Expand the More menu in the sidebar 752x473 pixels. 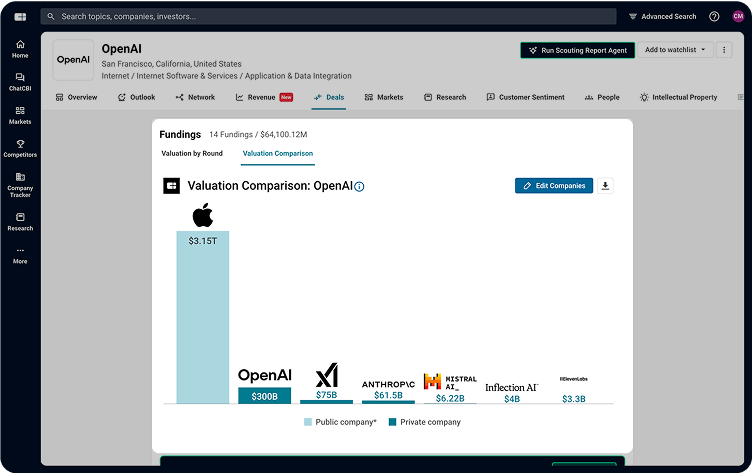tap(20, 255)
